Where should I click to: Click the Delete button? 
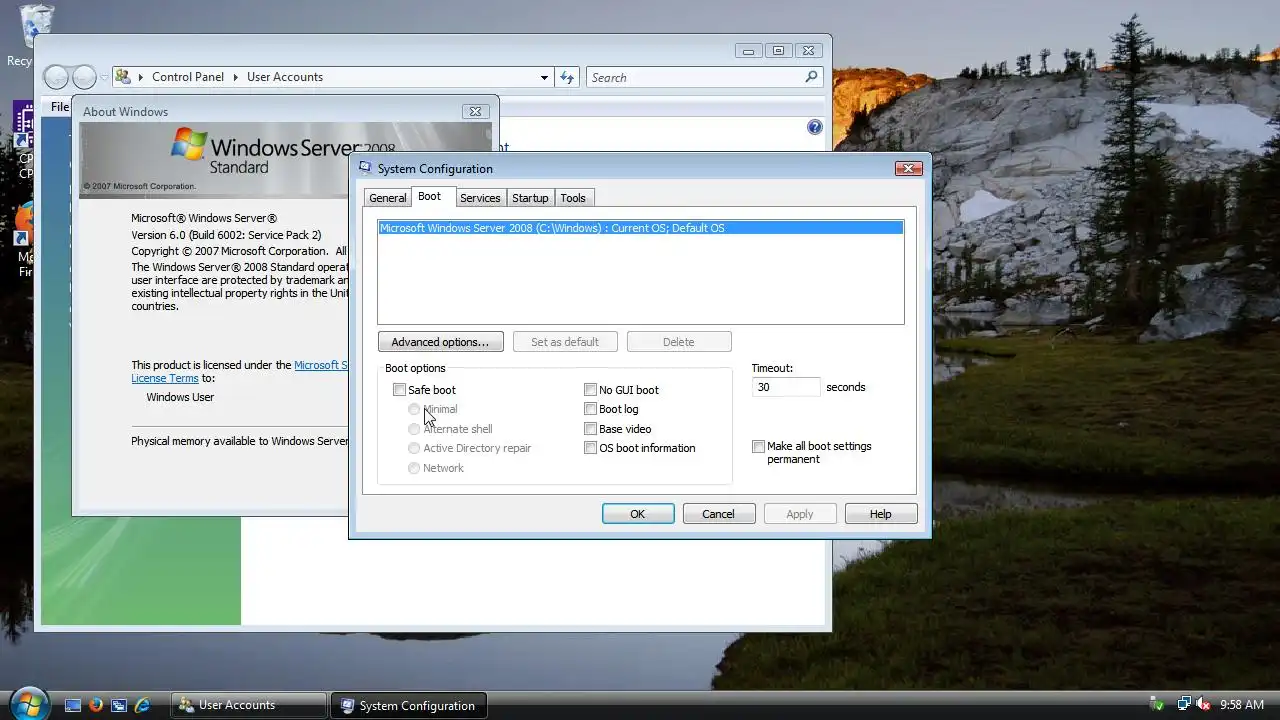[678, 342]
